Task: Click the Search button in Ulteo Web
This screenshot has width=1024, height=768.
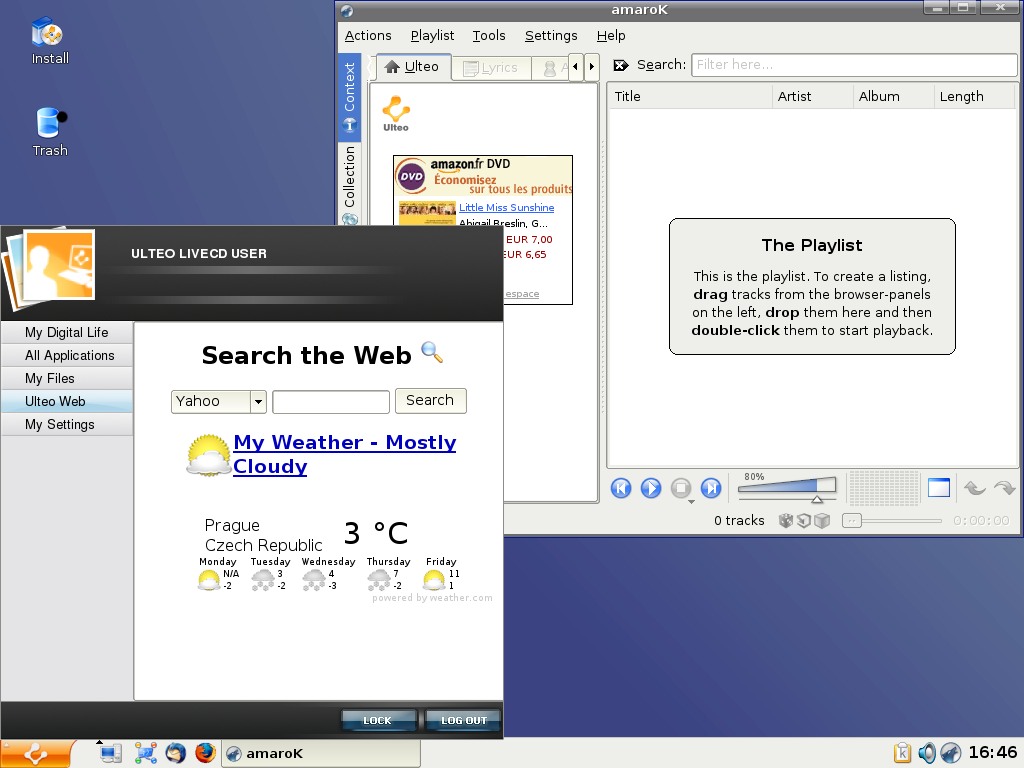Action: (430, 400)
